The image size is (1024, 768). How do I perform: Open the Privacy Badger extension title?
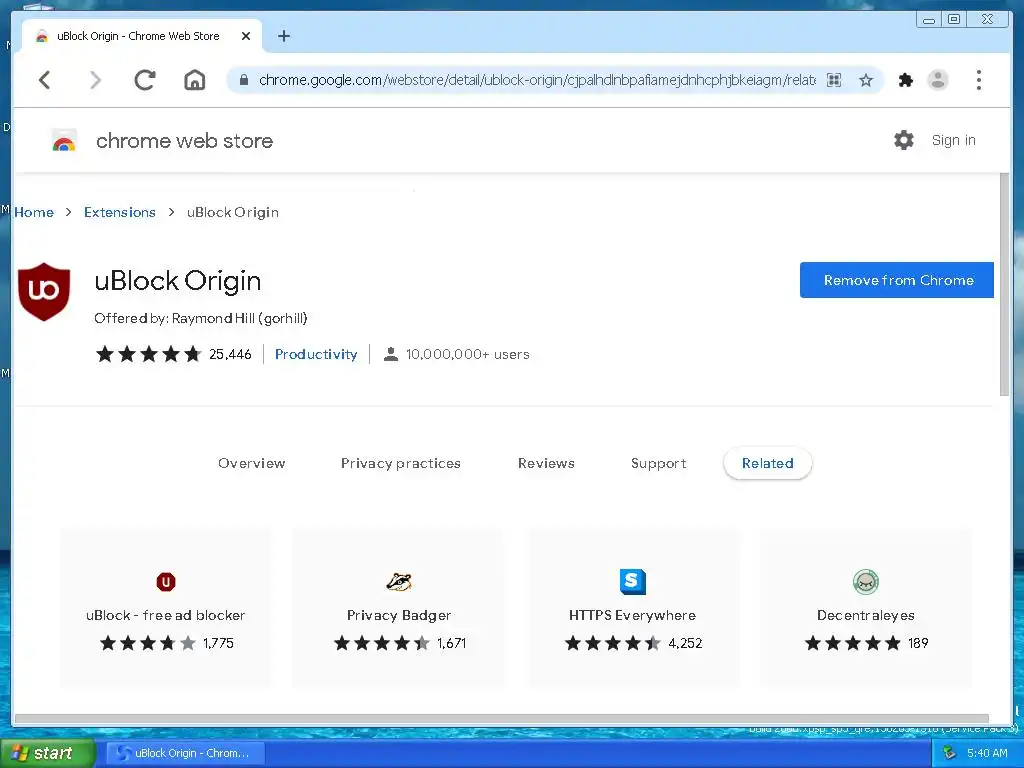point(398,615)
